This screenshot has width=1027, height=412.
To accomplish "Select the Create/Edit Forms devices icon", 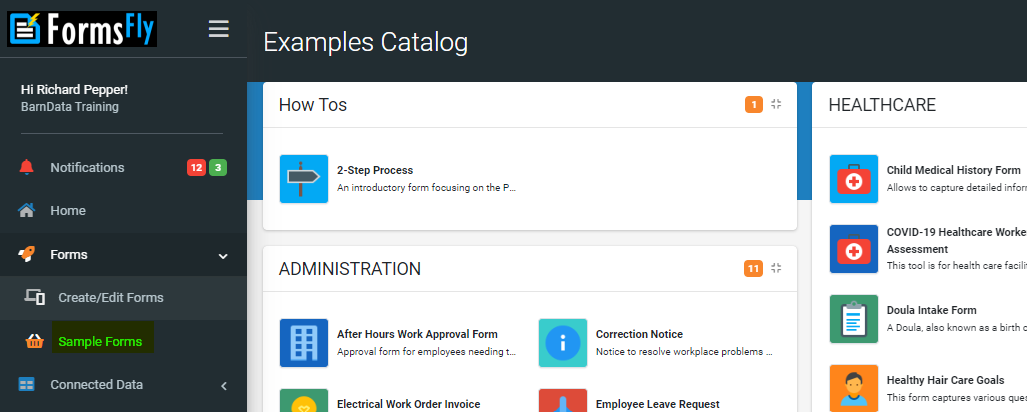I will [x=35, y=297].
